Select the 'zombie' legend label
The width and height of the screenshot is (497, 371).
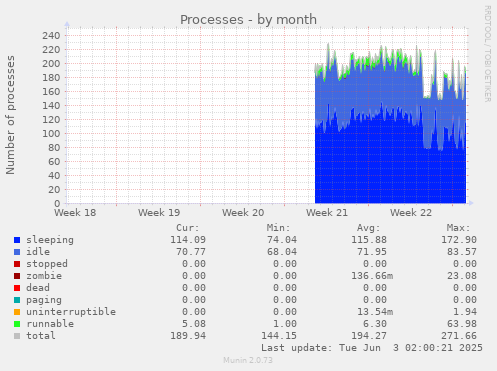tap(44, 276)
